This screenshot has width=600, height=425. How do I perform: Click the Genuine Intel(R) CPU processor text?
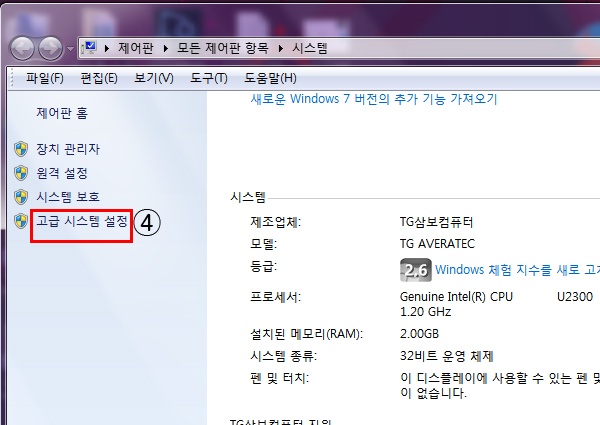pyautogui.click(x=456, y=296)
